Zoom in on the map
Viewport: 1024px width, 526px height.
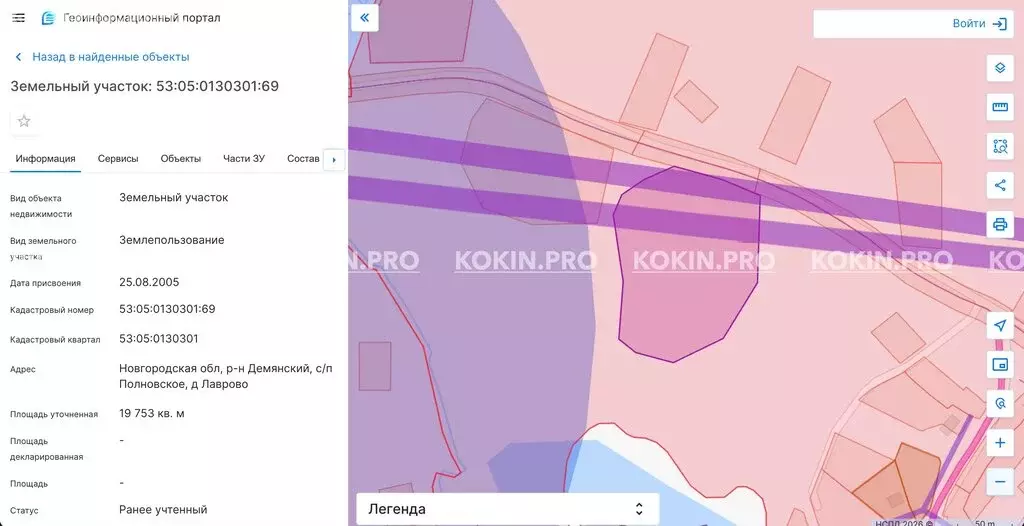tap(999, 443)
